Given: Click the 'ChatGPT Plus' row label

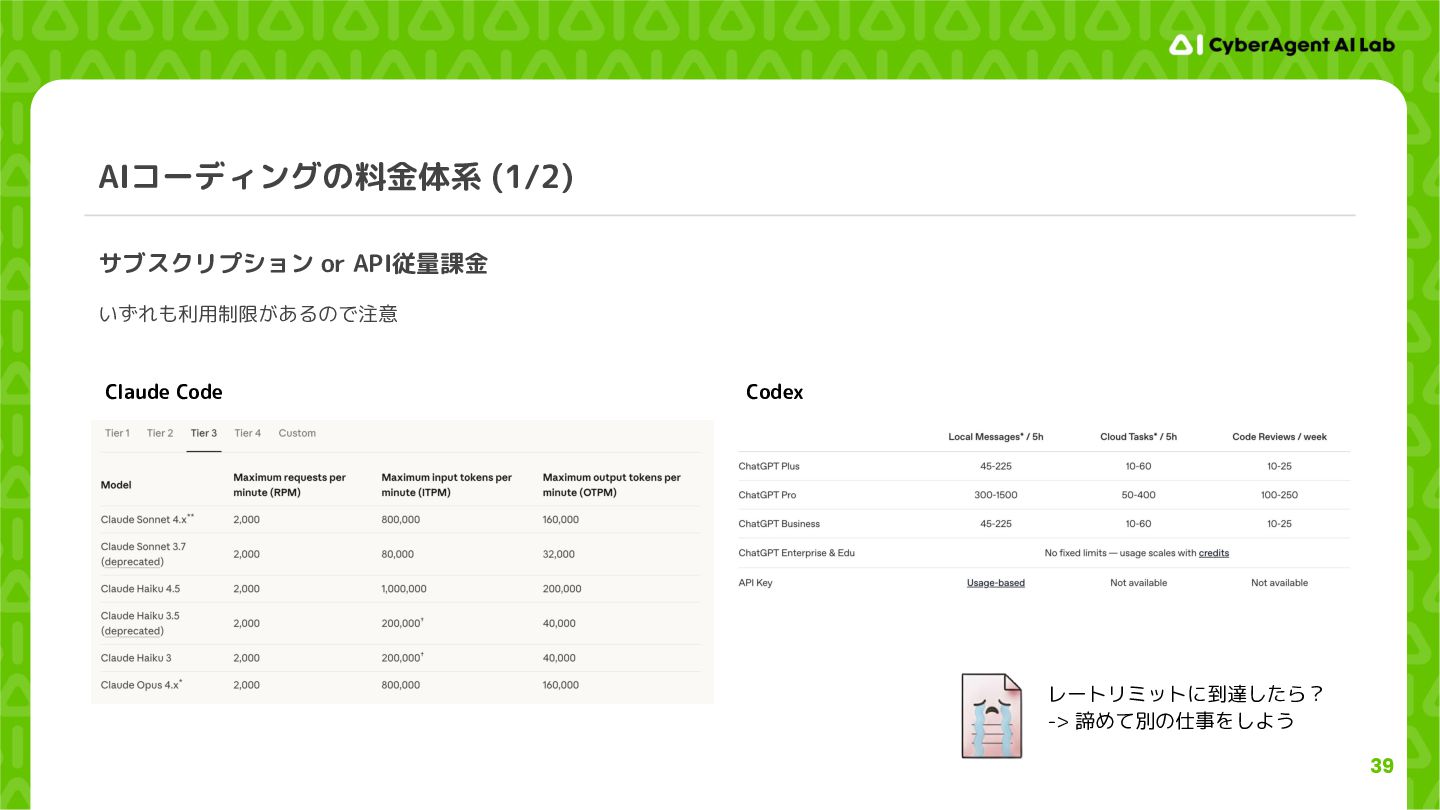Looking at the screenshot, I should (769, 466).
